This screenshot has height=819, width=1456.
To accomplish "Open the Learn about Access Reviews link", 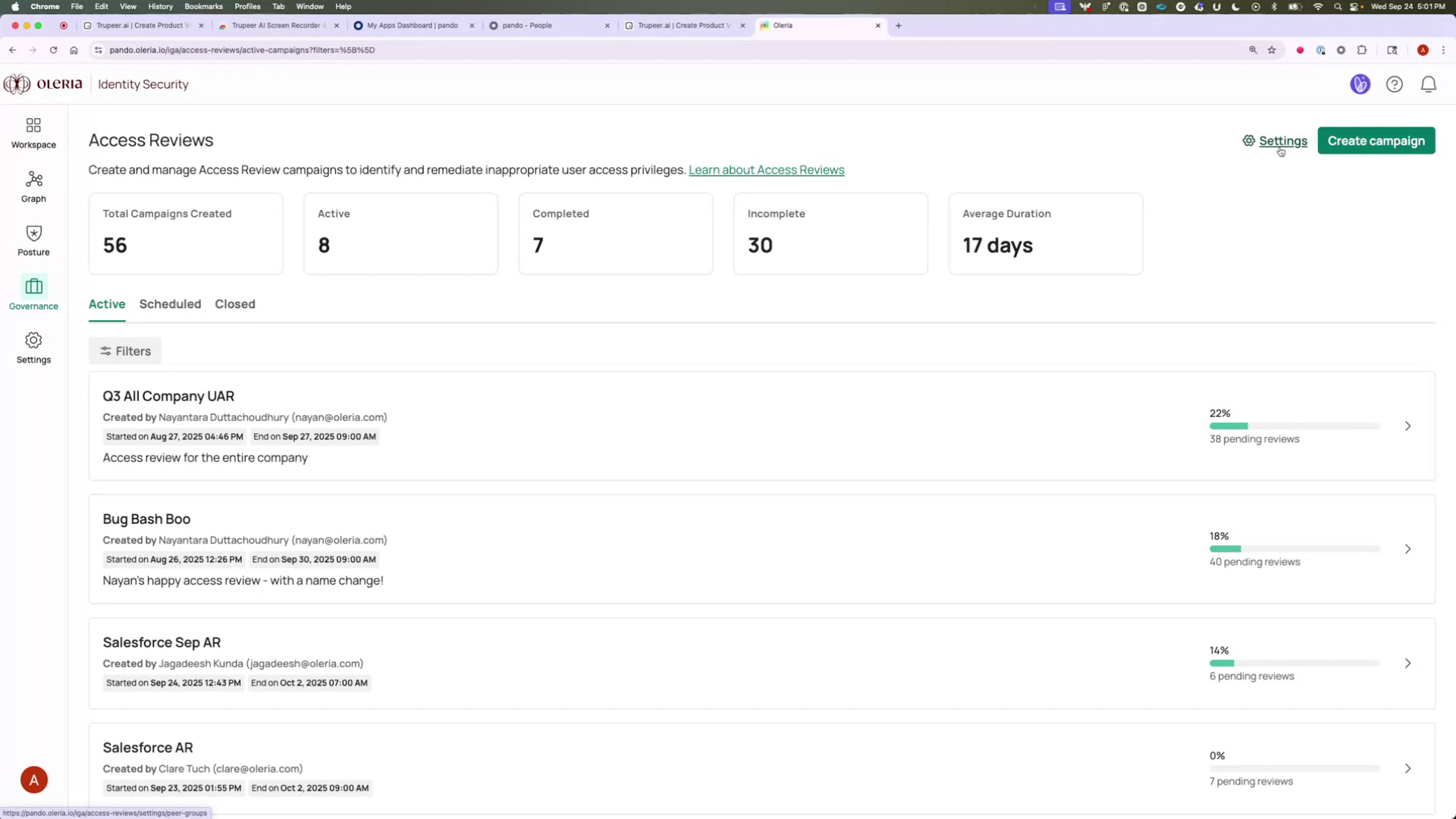I will [766, 169].
